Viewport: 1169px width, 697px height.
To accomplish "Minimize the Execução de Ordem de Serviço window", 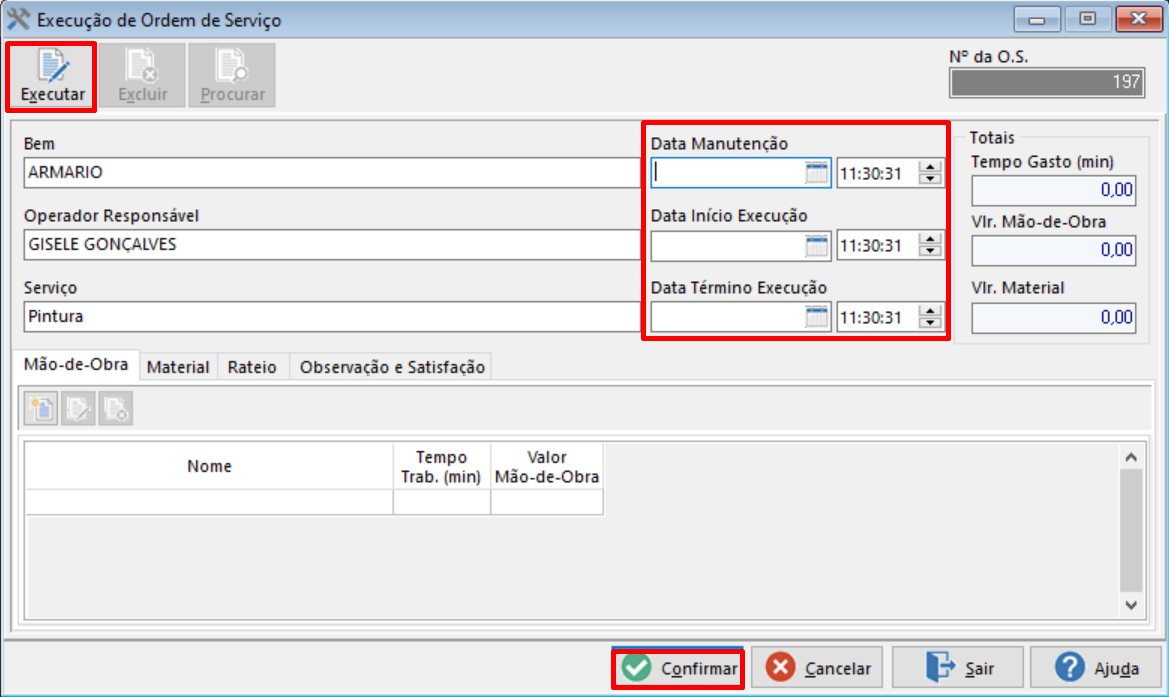I will [x=1036, y=19].
